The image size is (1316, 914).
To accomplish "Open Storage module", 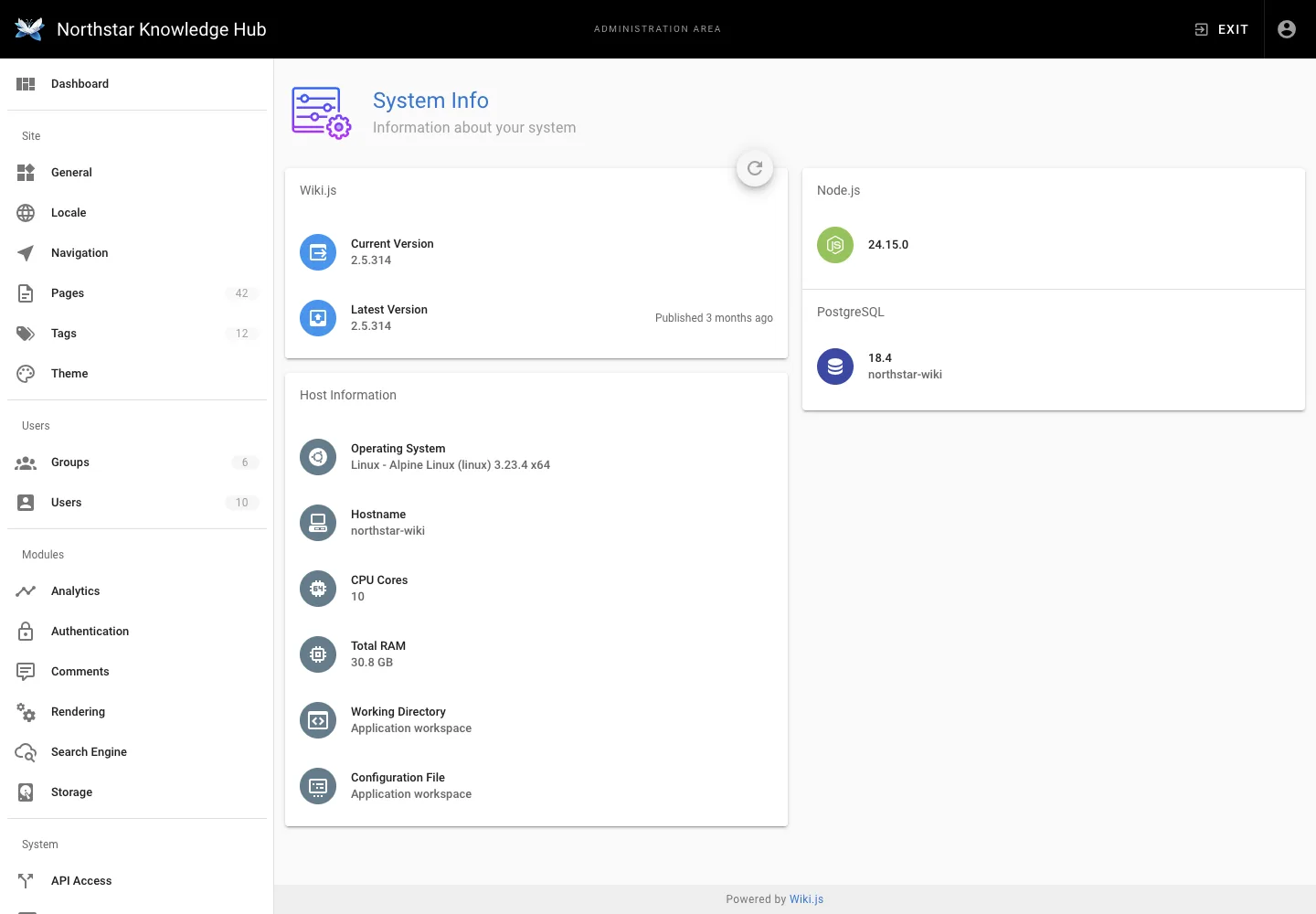I will pos(137,792).
